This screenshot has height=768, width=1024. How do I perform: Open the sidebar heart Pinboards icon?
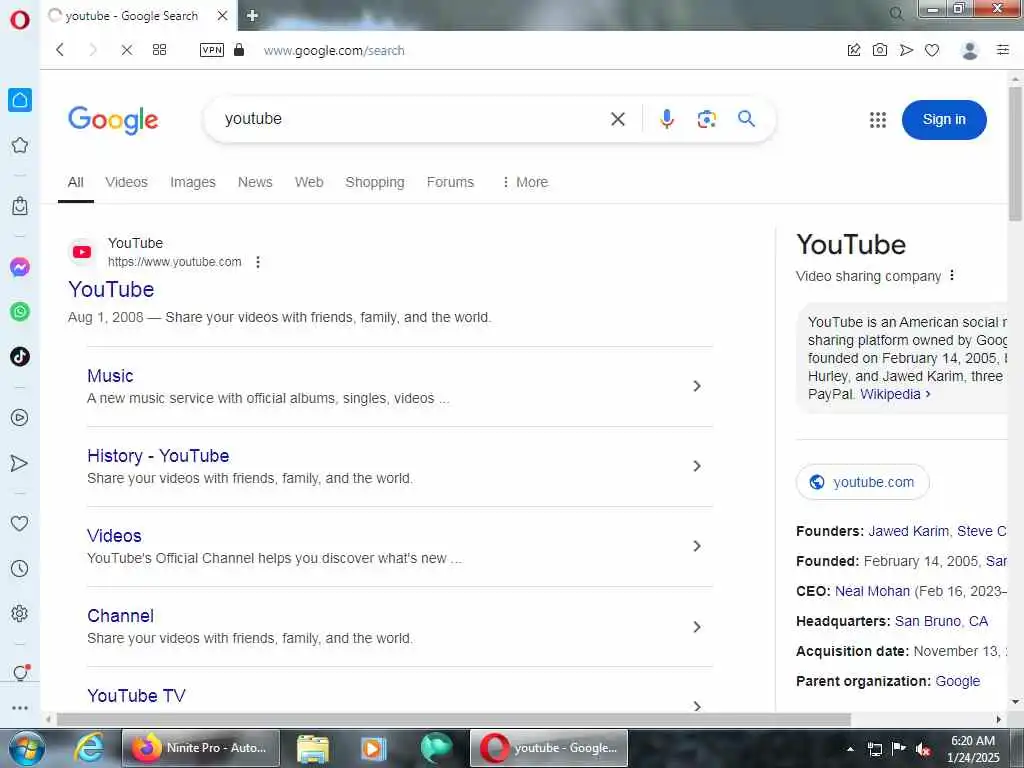[x=20, y=523]
